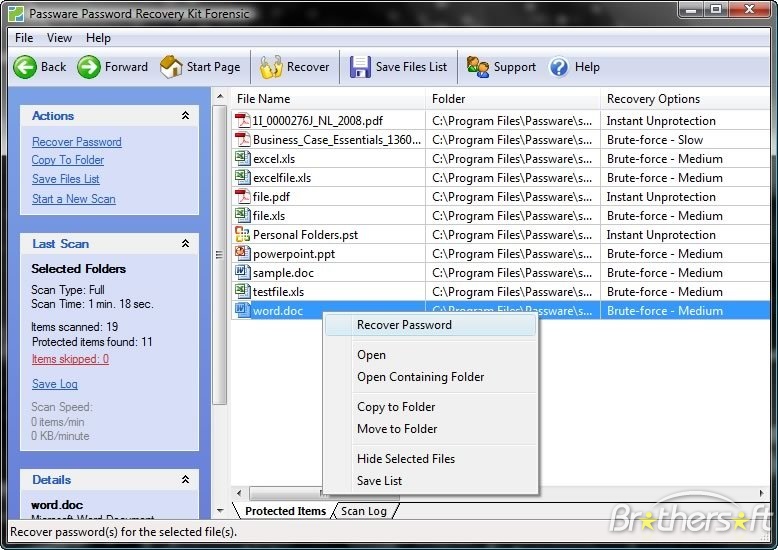Choose Move to Folder in context menu
Screen dimensions: 778x550
click(431, 429)
